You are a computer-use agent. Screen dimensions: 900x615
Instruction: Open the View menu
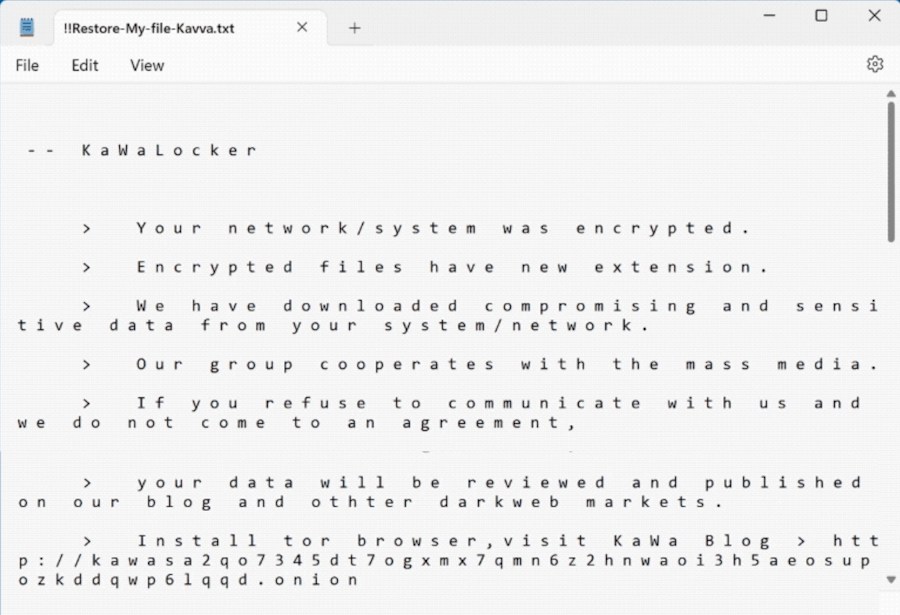coord(147,65)
